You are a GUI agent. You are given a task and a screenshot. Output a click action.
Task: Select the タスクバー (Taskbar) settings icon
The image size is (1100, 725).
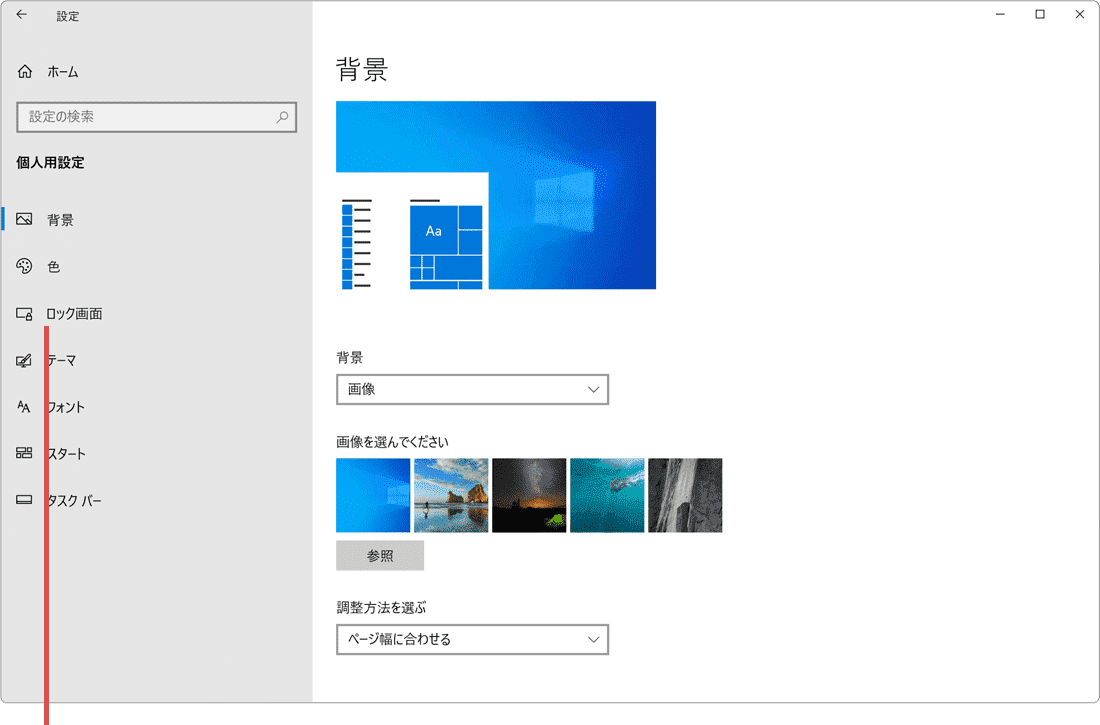tap(24, 500)
